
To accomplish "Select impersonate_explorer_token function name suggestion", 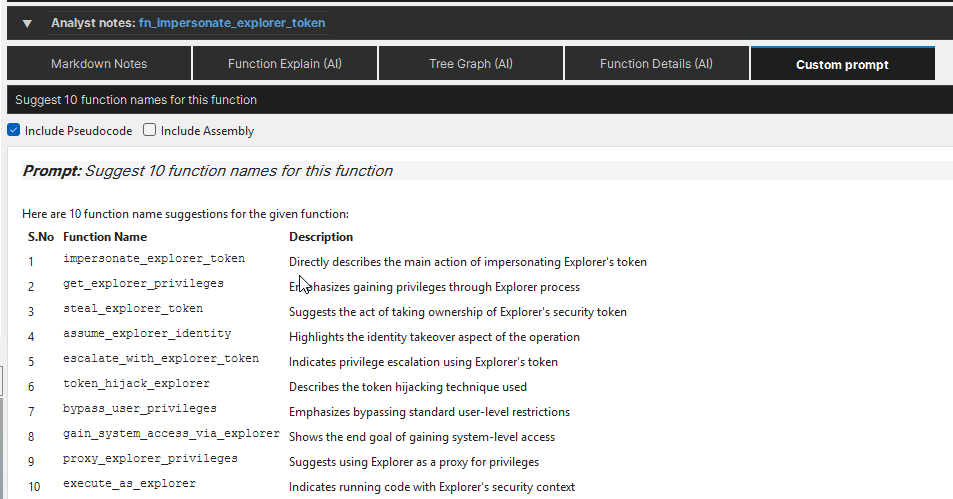I will (x=154, y=258).
